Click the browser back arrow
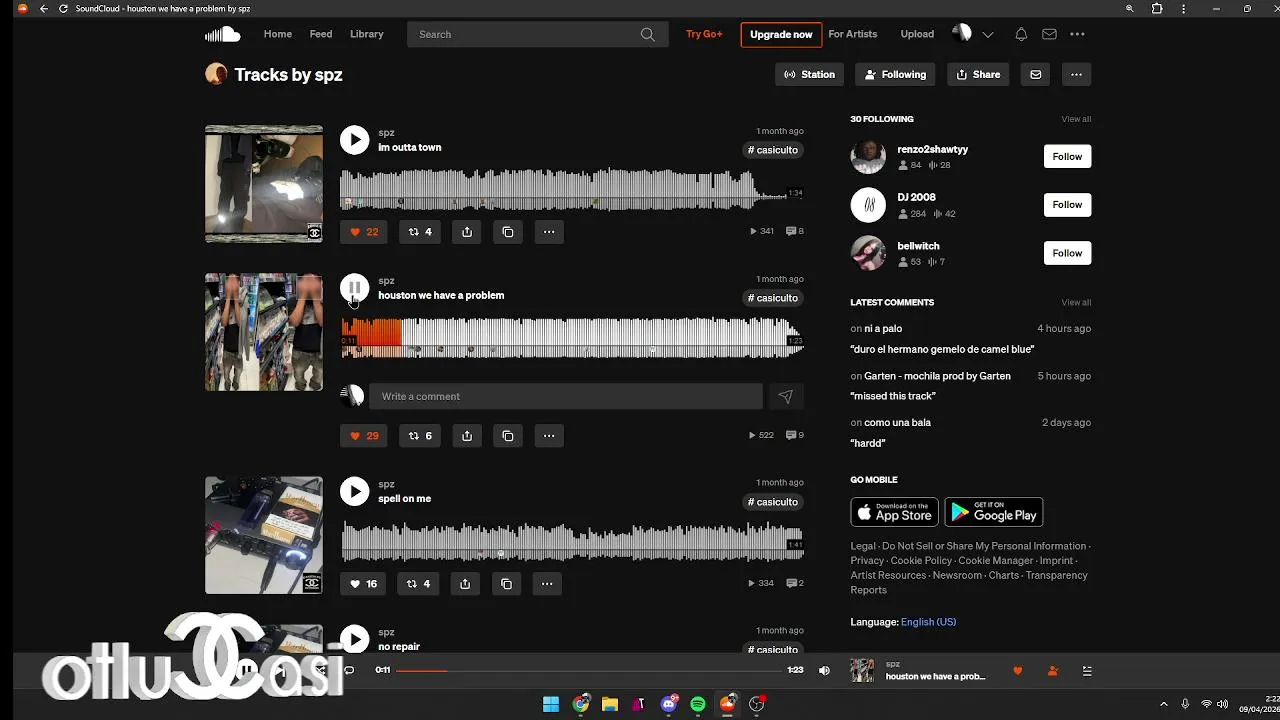The height and width of the screenshot is (720, 1280). point(43,9)
